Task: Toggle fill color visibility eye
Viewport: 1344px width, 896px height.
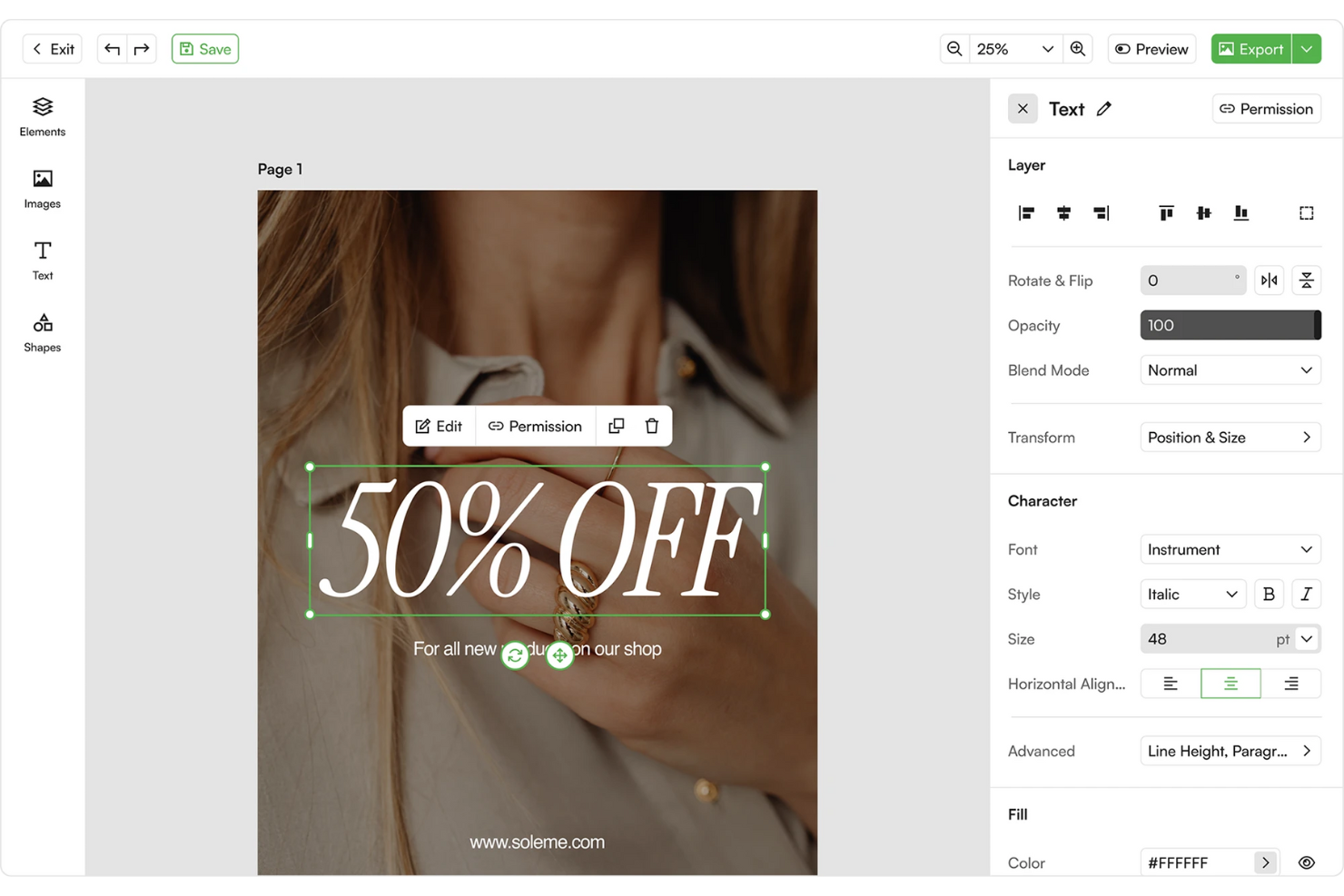Action: click(1307, 863)
